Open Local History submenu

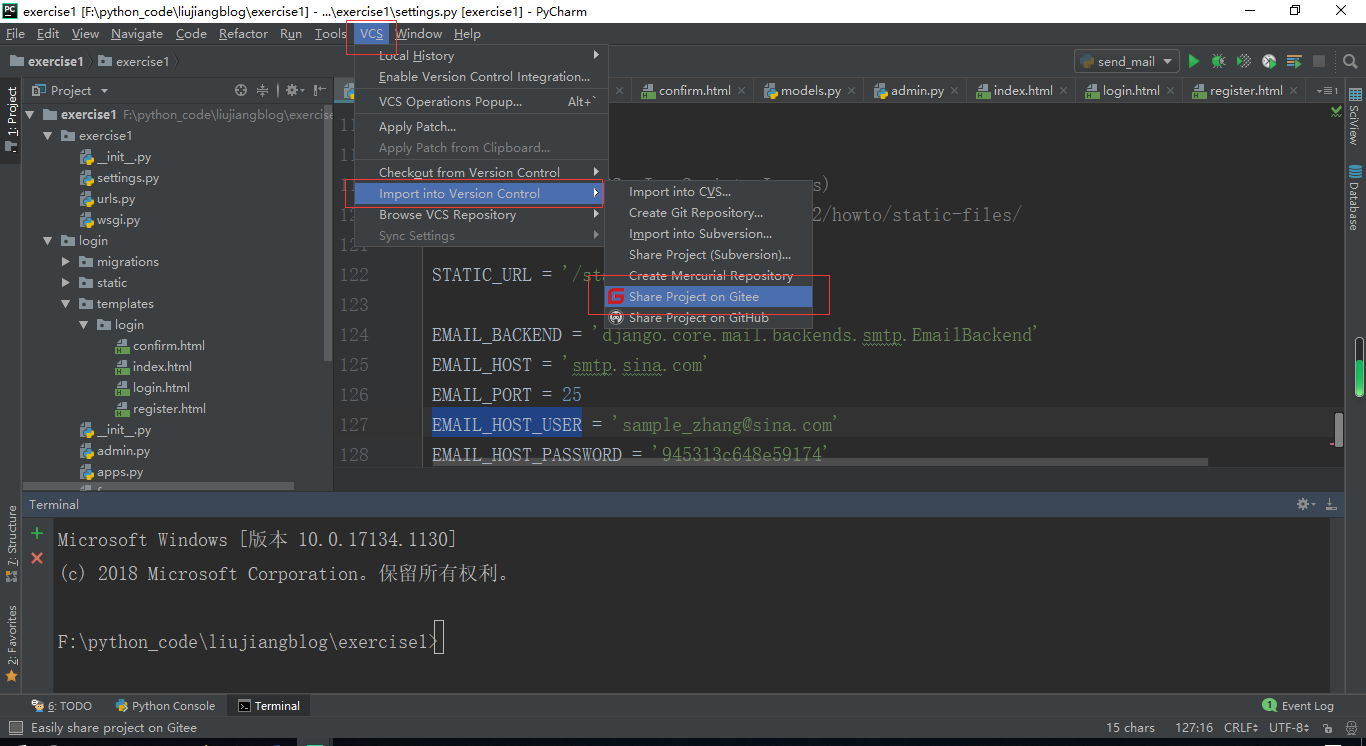tap(481, 56)
